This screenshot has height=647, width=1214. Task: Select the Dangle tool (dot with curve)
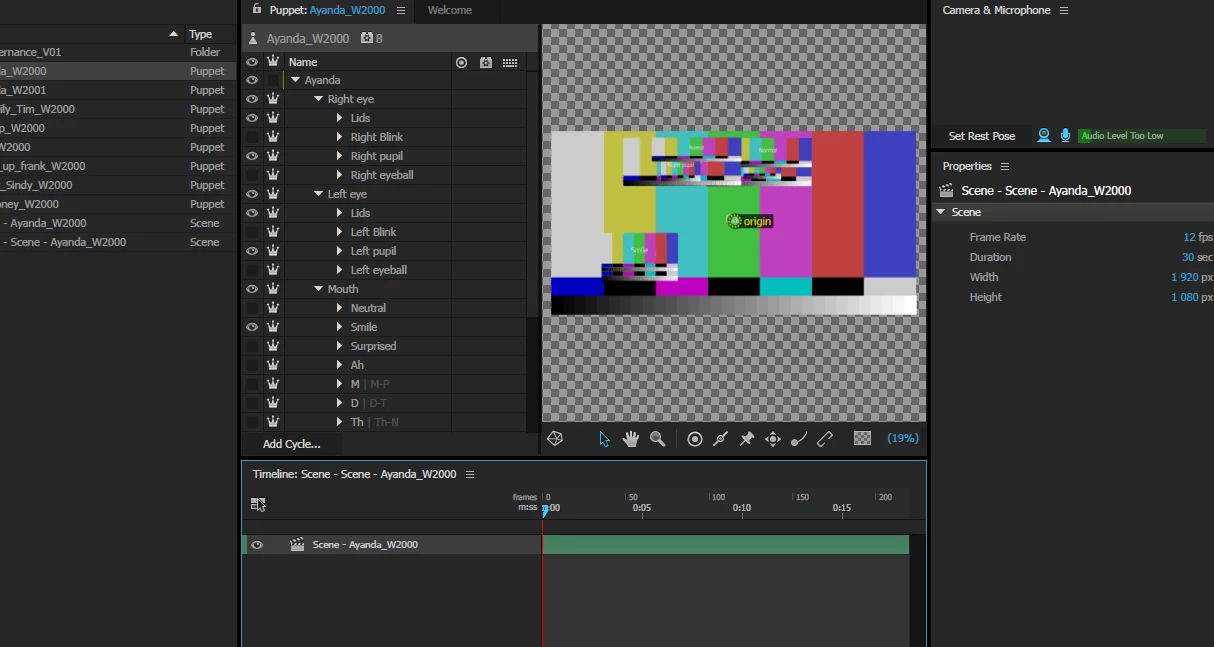[799, 439]
